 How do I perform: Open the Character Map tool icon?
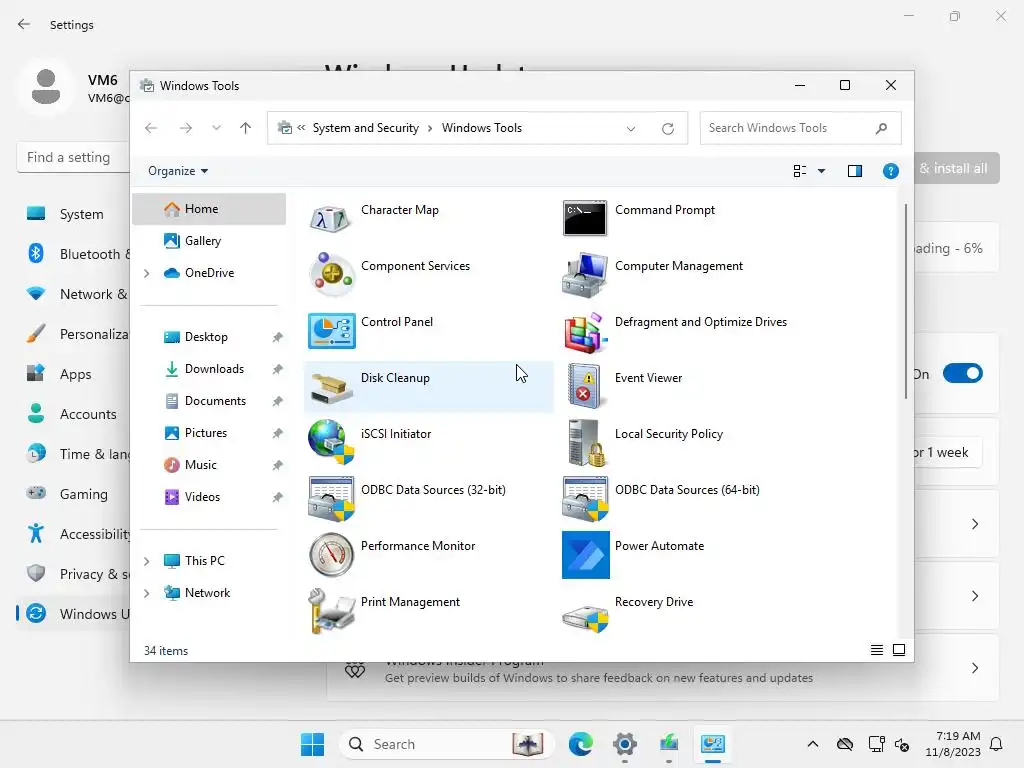(x=331, y=218)
